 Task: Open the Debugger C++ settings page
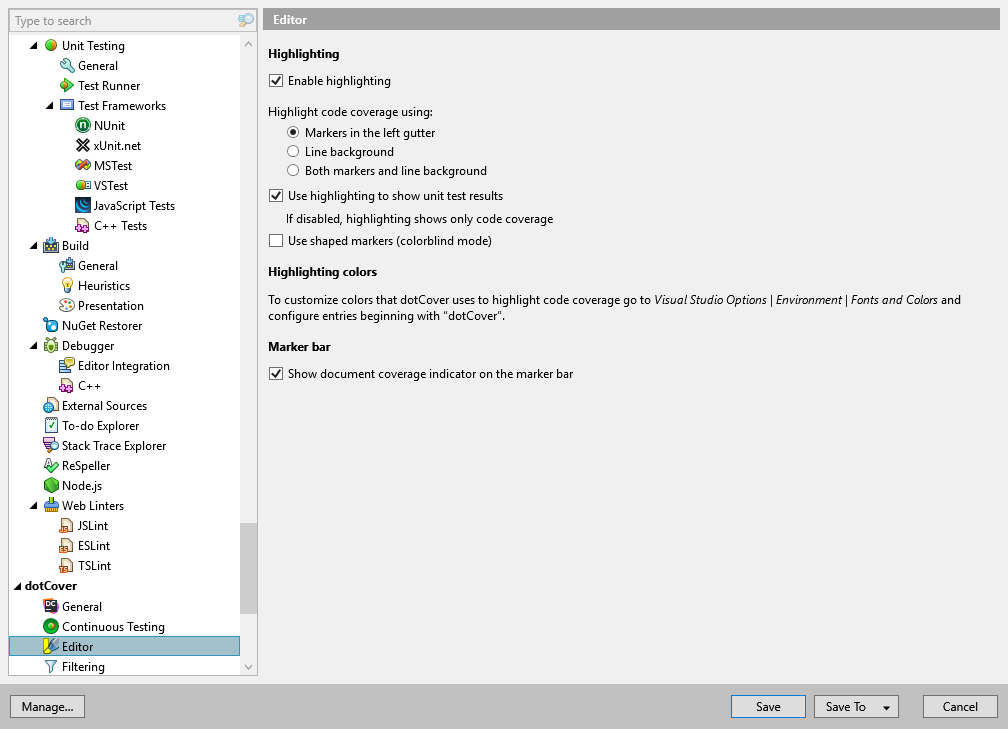89,386
